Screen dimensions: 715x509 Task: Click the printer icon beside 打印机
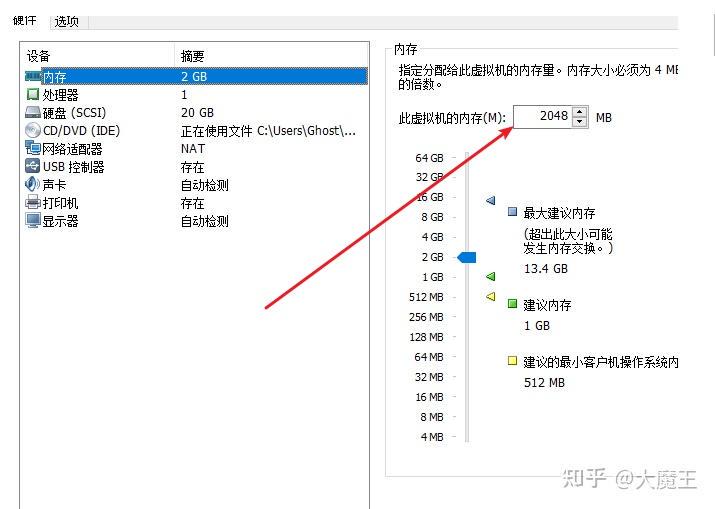coord(33,203)
